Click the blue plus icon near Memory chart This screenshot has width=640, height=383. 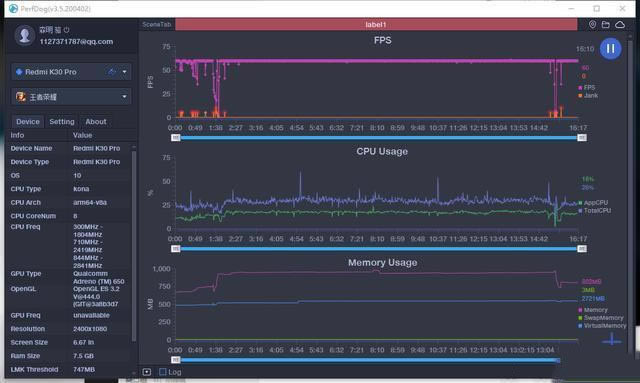(x=611, y=339)
